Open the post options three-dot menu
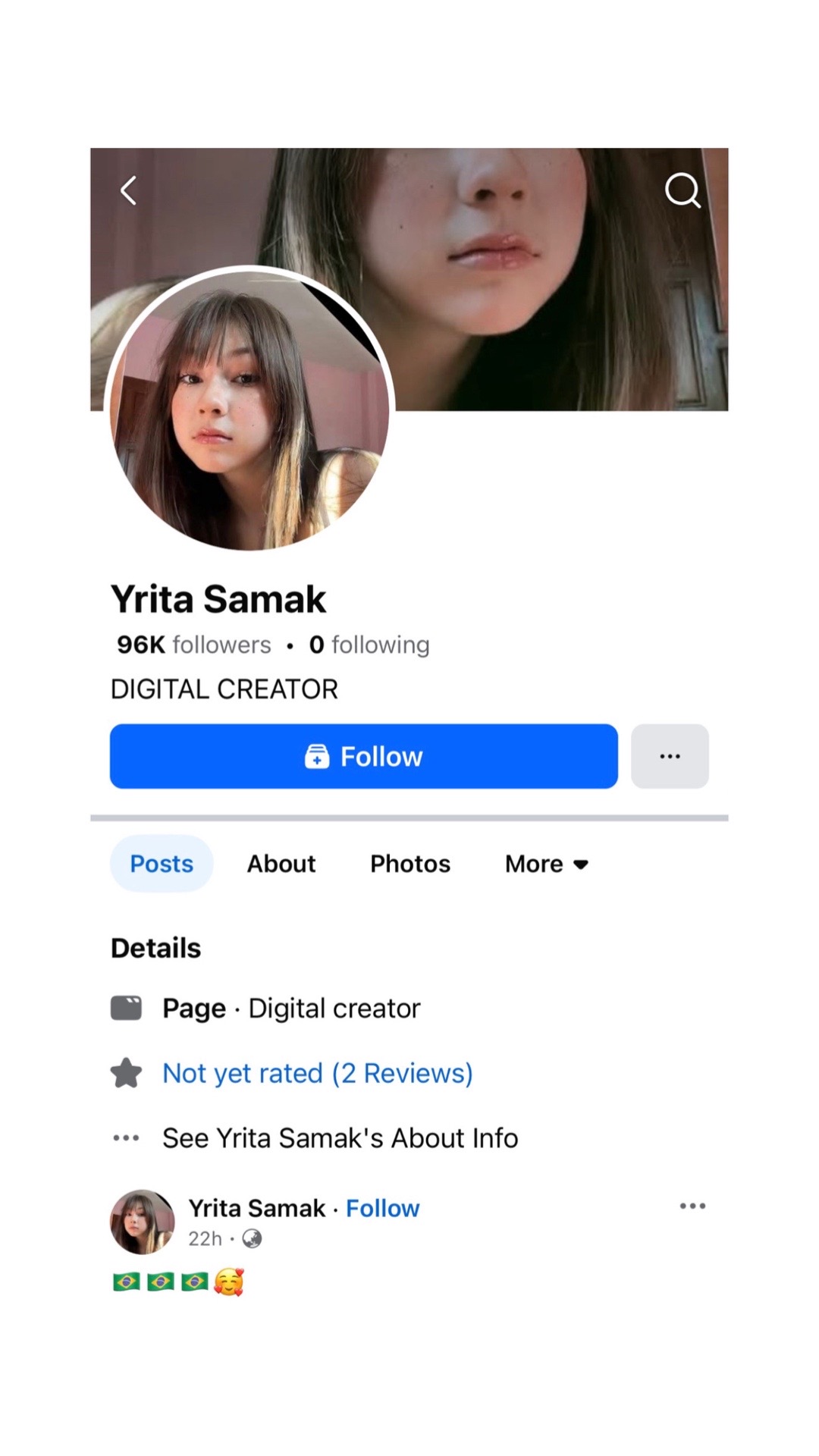The height and width of the screenshot is (1456, 819). (x=692, y=1206)
